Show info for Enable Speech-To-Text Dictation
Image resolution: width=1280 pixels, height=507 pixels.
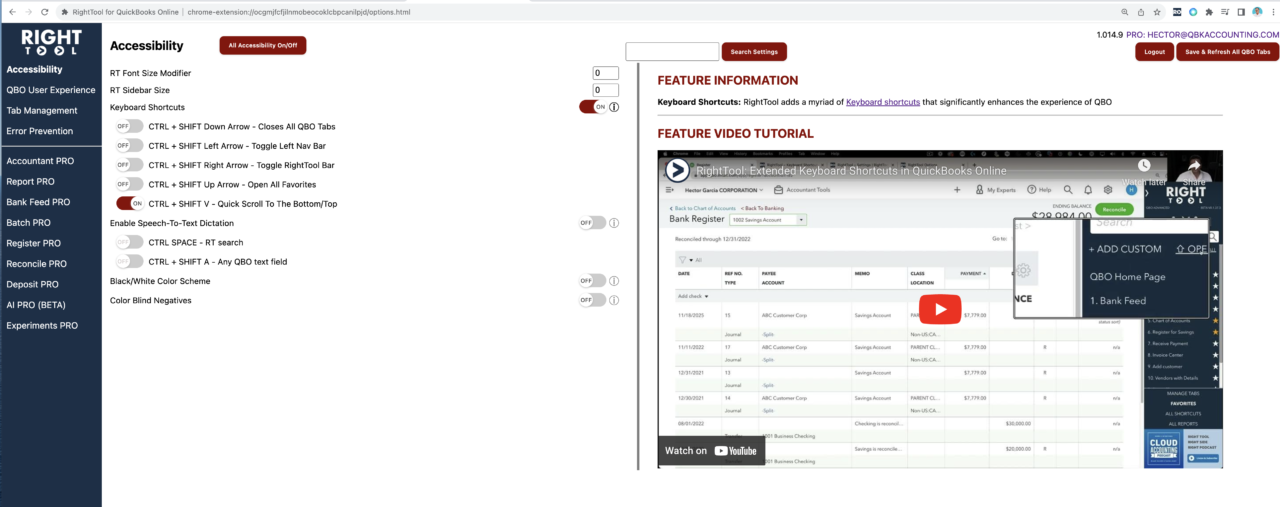(x=614, y=223)
